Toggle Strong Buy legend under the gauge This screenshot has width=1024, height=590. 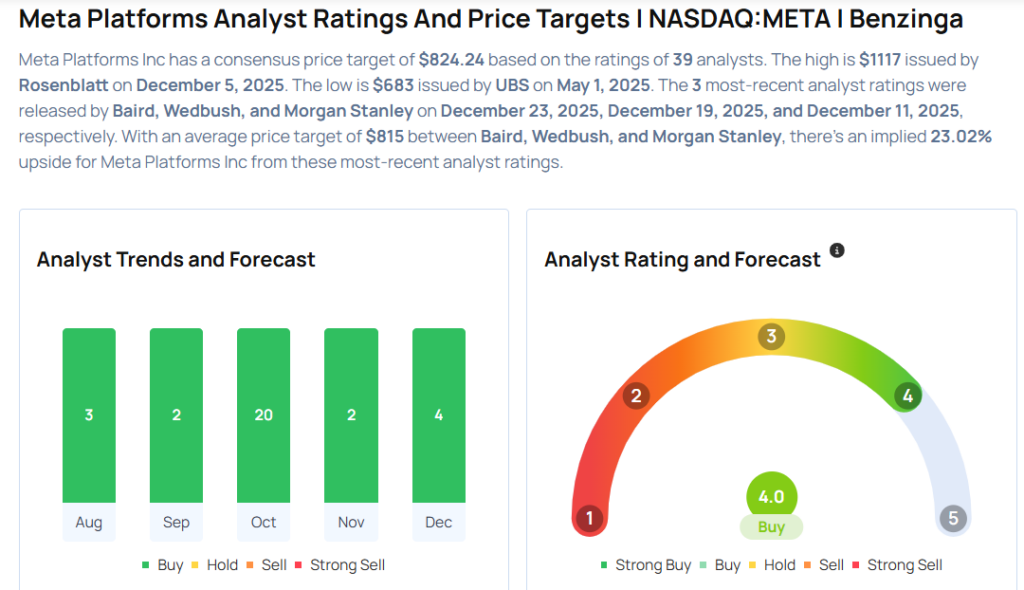pyautogui.click(x=645, y=565)
